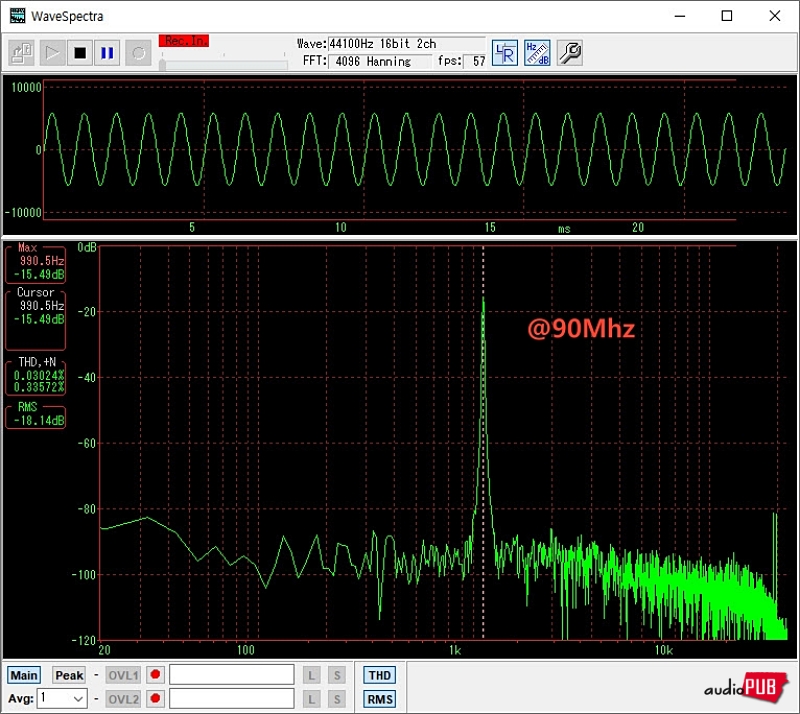Click the Wave format field 44100Hz 16bit 2ch

(406, 44)
